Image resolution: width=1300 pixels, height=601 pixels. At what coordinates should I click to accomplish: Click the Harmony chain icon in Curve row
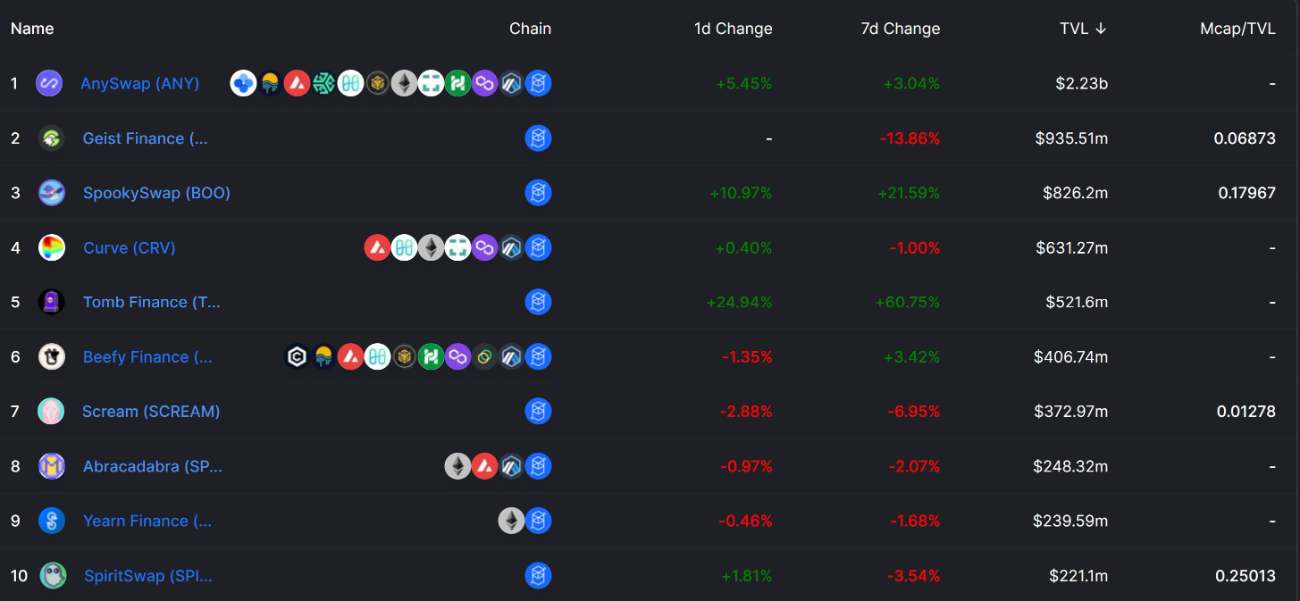(x=404, y=248)
